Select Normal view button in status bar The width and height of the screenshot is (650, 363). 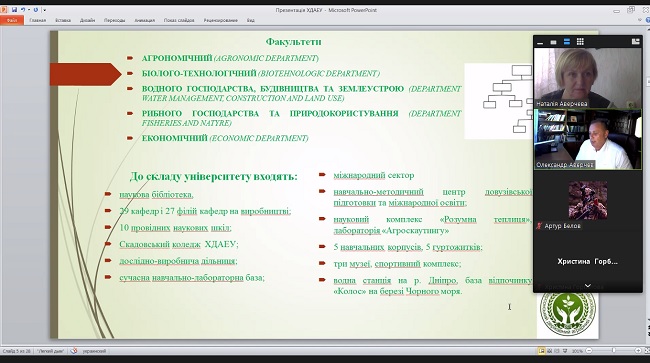click(x=541, y=351)
